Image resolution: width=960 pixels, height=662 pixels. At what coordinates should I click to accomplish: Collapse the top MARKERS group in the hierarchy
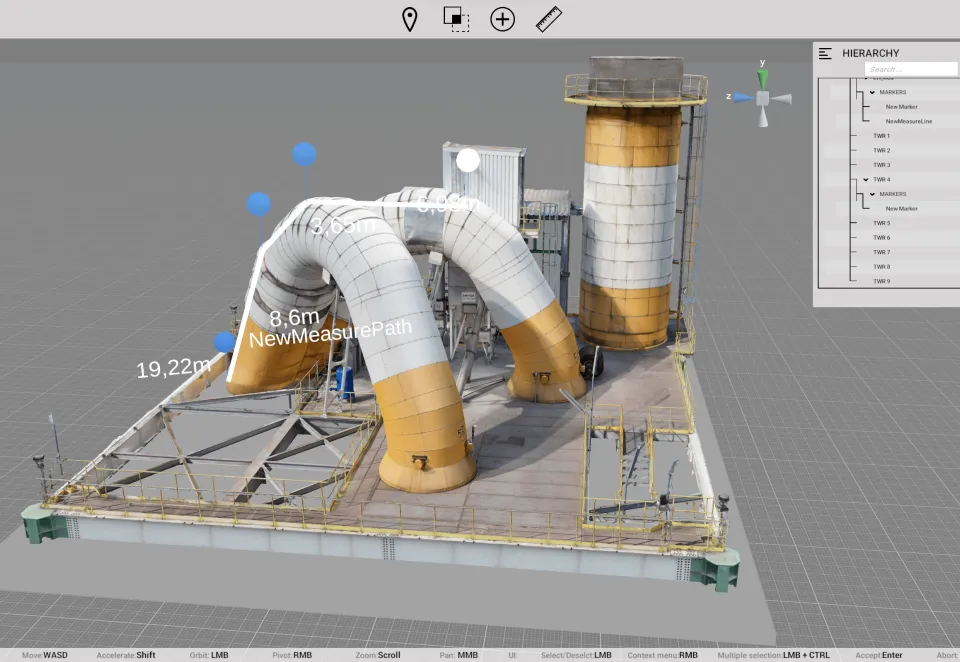873,92
